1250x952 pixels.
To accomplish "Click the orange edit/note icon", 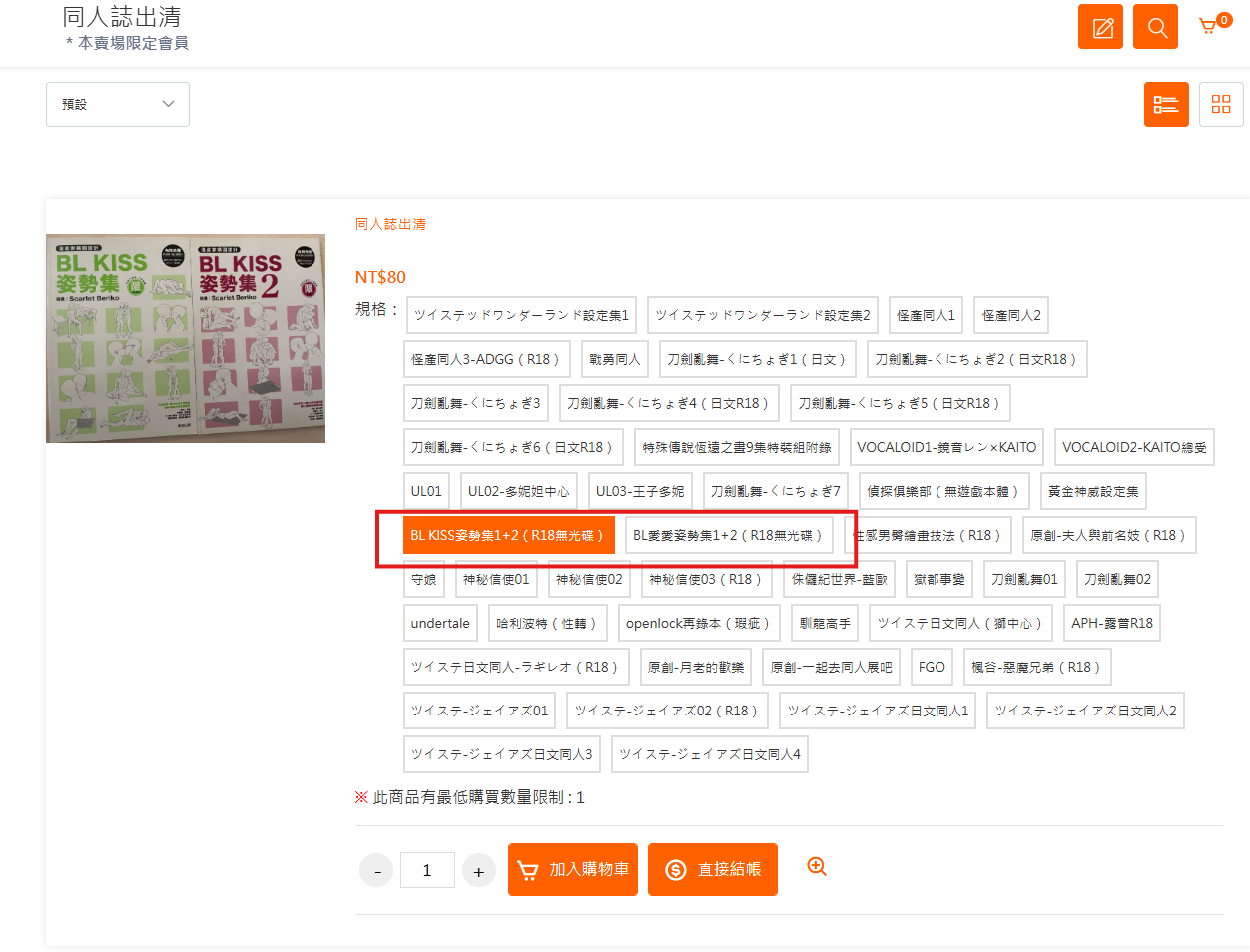I will point(1100,27).
